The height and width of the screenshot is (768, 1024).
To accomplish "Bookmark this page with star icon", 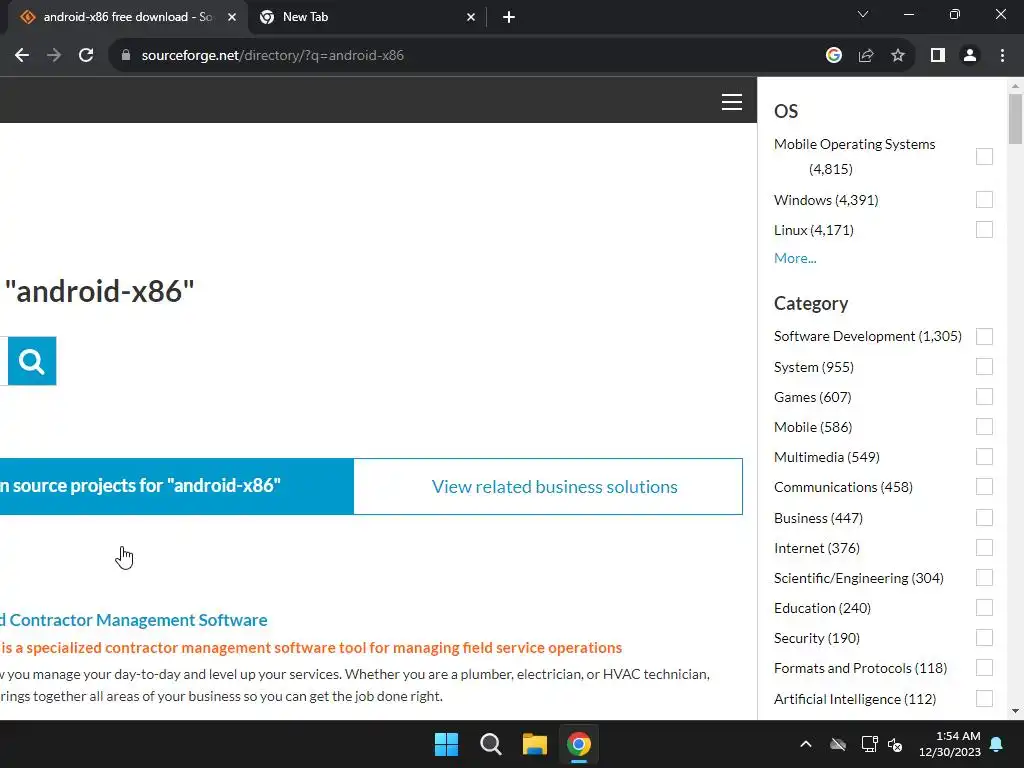I will [898, 56].
